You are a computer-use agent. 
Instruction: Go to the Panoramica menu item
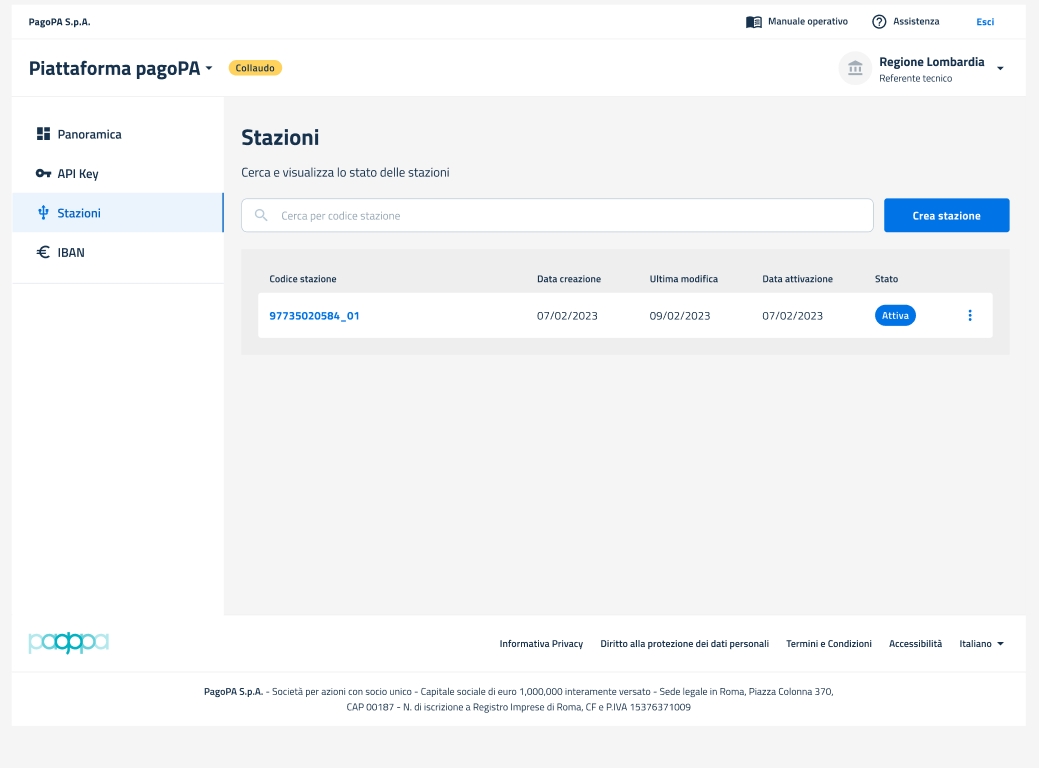click(x=89, y=134)
